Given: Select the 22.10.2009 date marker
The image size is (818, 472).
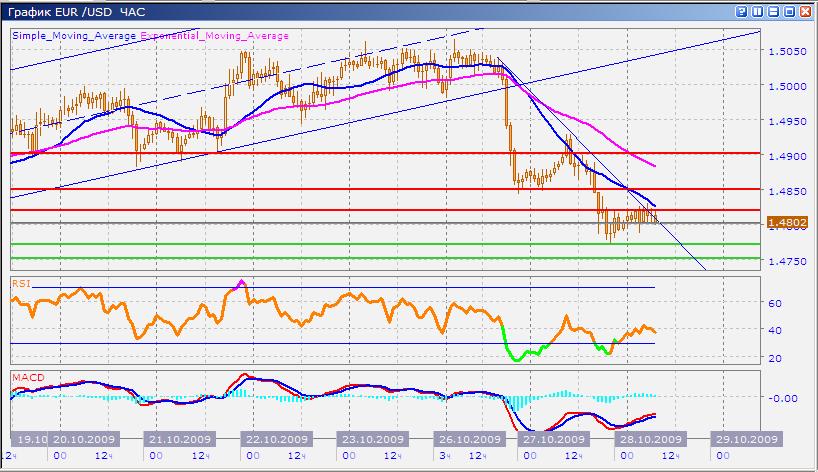Looking at the screenshot, I should (x=276, y=439).
